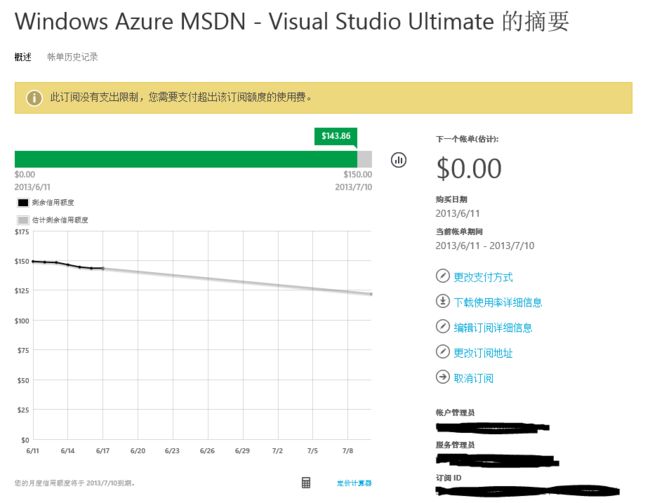Click the $100 y-axis label
Screen dimensions: 650x503
(x=22, y=321)
